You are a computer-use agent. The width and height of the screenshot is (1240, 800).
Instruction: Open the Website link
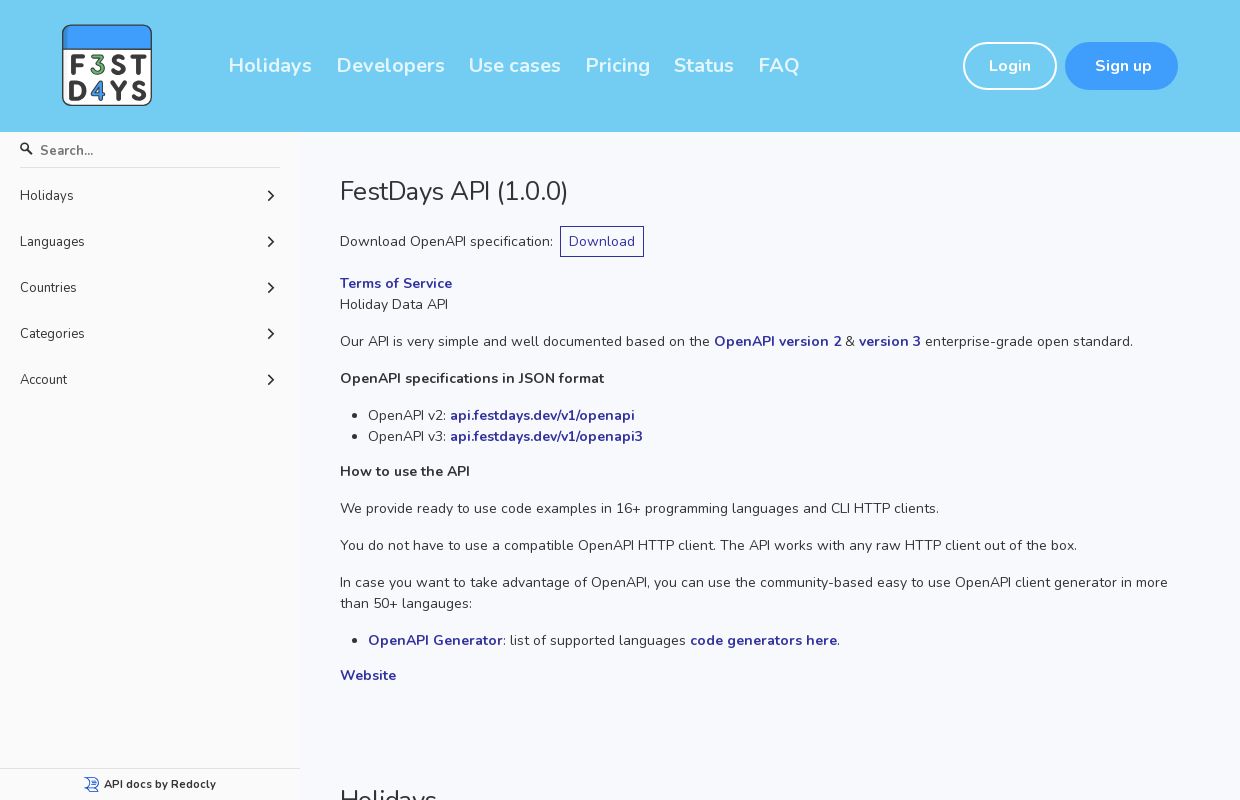(x=368, y=675)
